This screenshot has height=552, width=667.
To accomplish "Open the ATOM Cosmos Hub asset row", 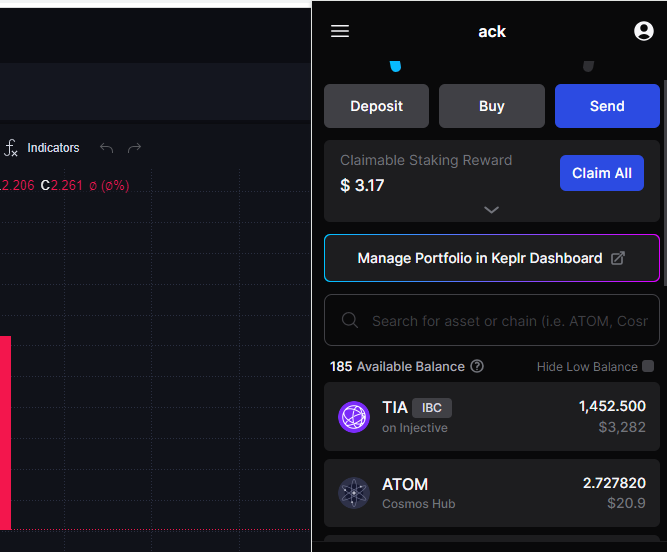I will coord(492,493).
